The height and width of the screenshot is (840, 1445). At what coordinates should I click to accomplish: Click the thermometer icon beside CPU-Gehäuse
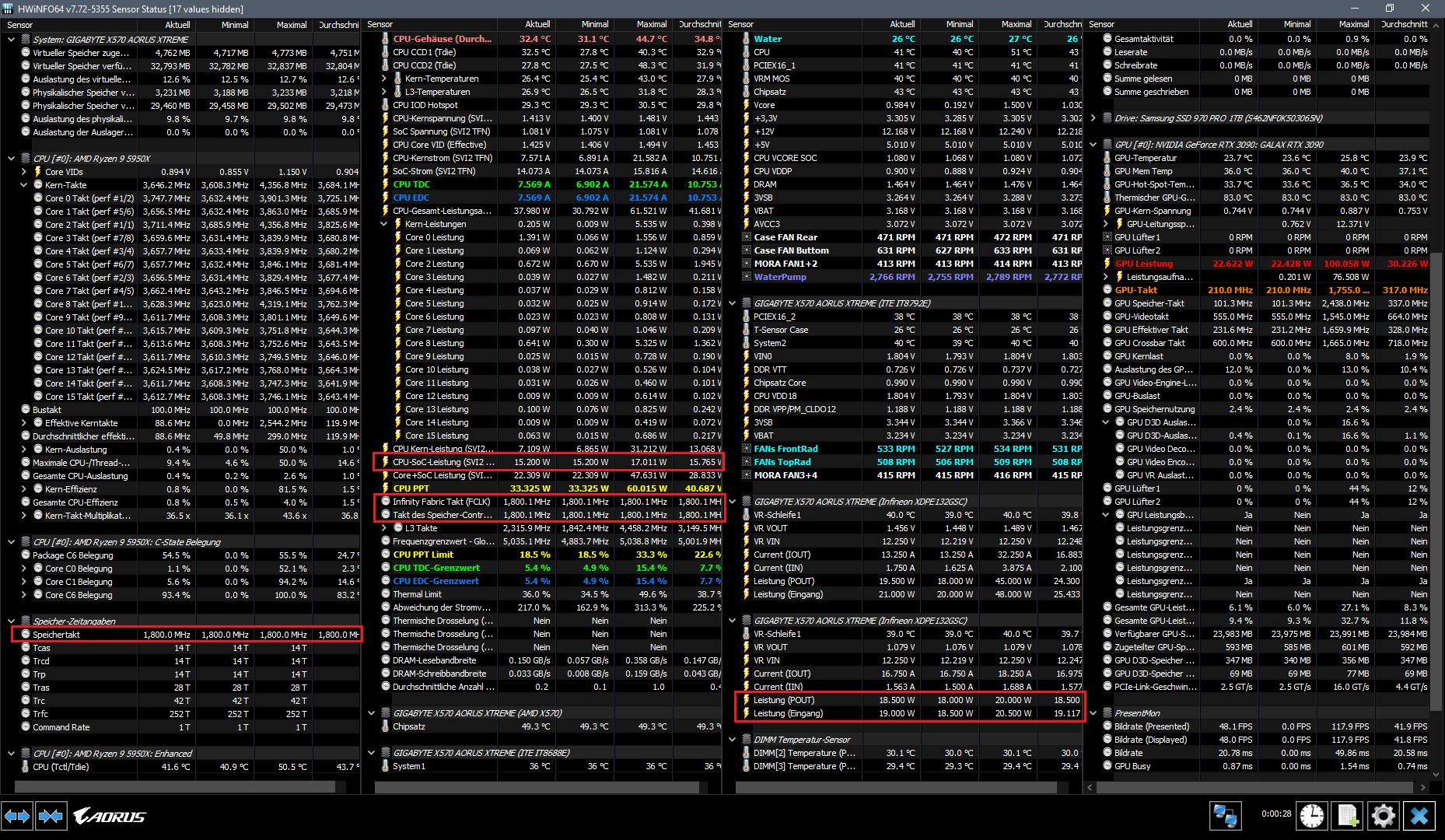coord(384,38)
